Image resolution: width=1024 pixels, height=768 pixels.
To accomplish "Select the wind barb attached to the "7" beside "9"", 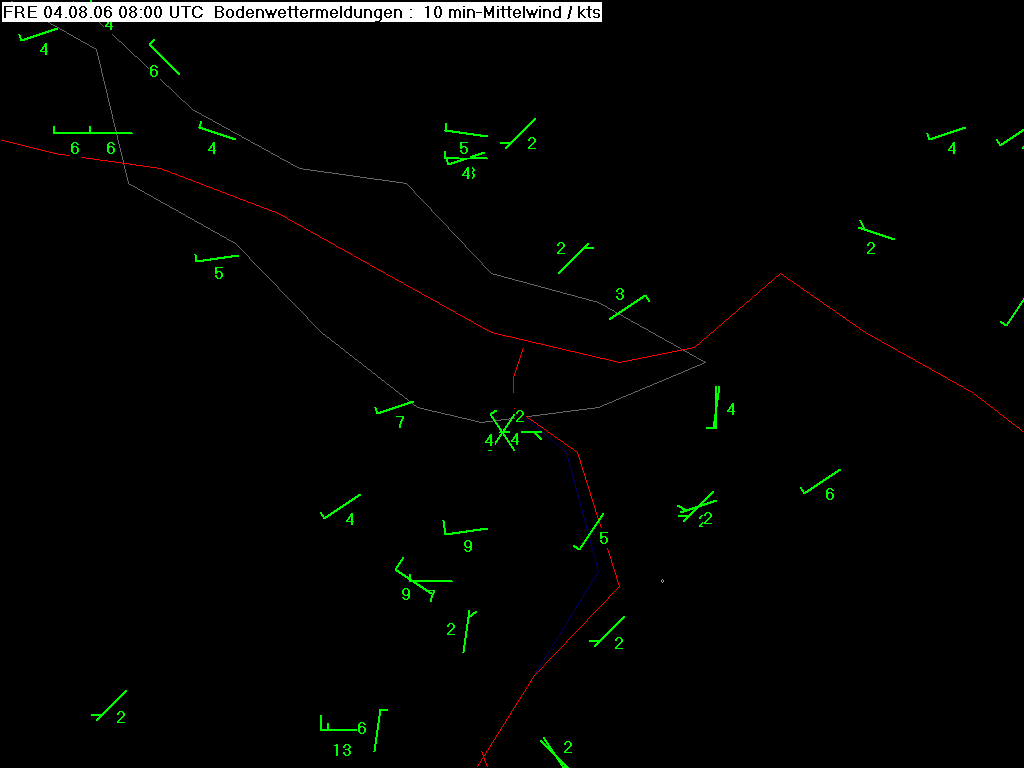I will coord(431,580).
